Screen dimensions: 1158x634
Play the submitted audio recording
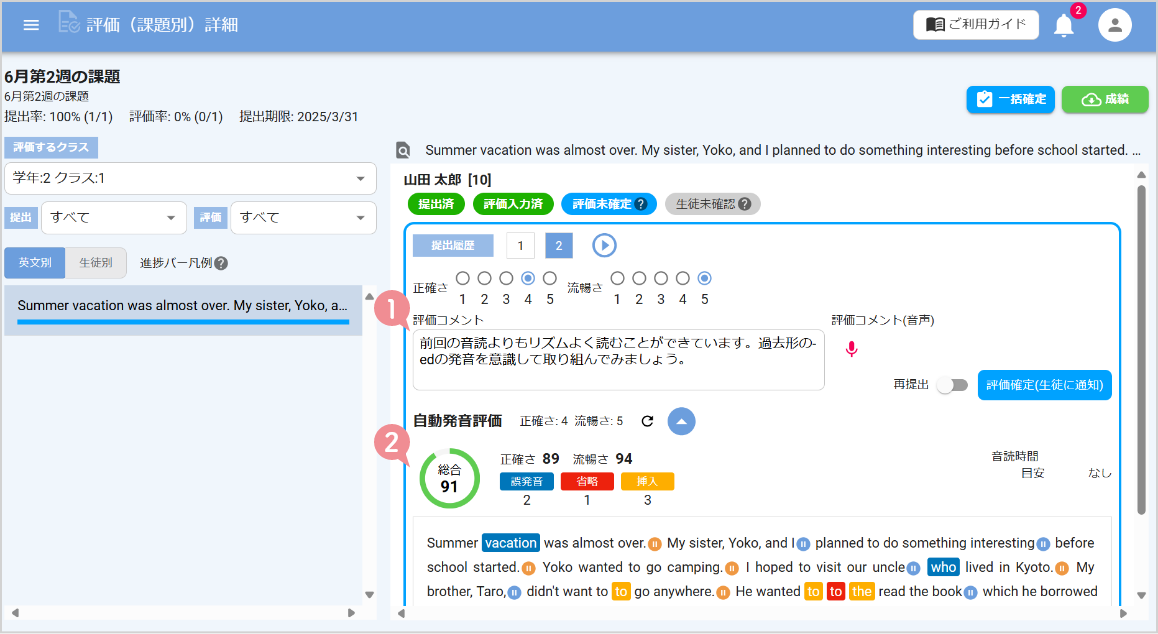point(604,245)
